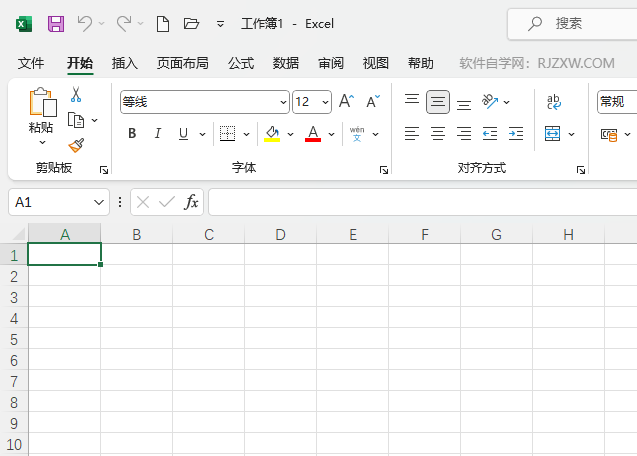Viewport: 637px width, 456px height.
Task: Open the fill color dropdown arrow
Action: pyautogui.click(x=290, y=134)
